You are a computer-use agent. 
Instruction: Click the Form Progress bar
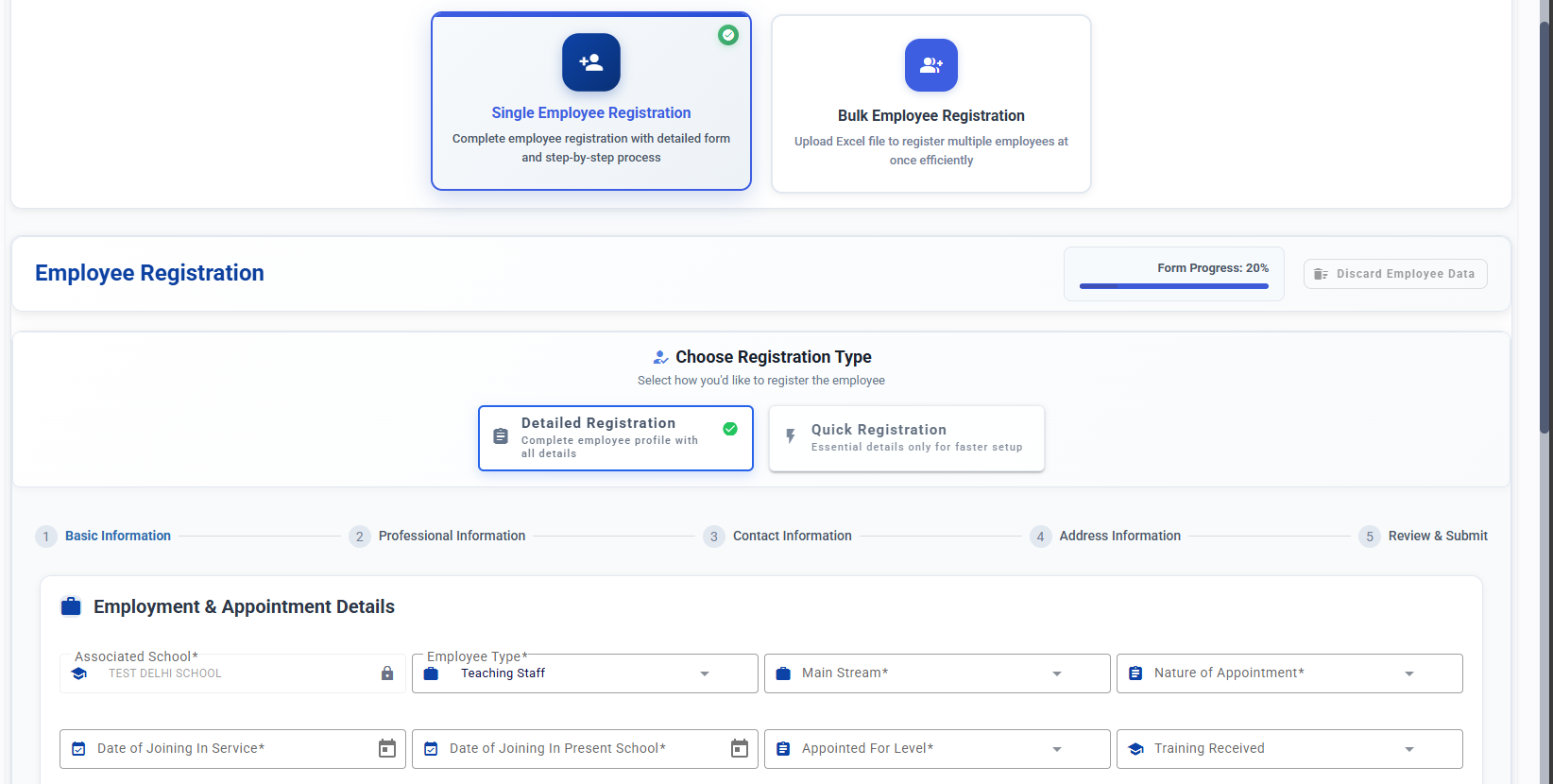tap(1174, 286)
